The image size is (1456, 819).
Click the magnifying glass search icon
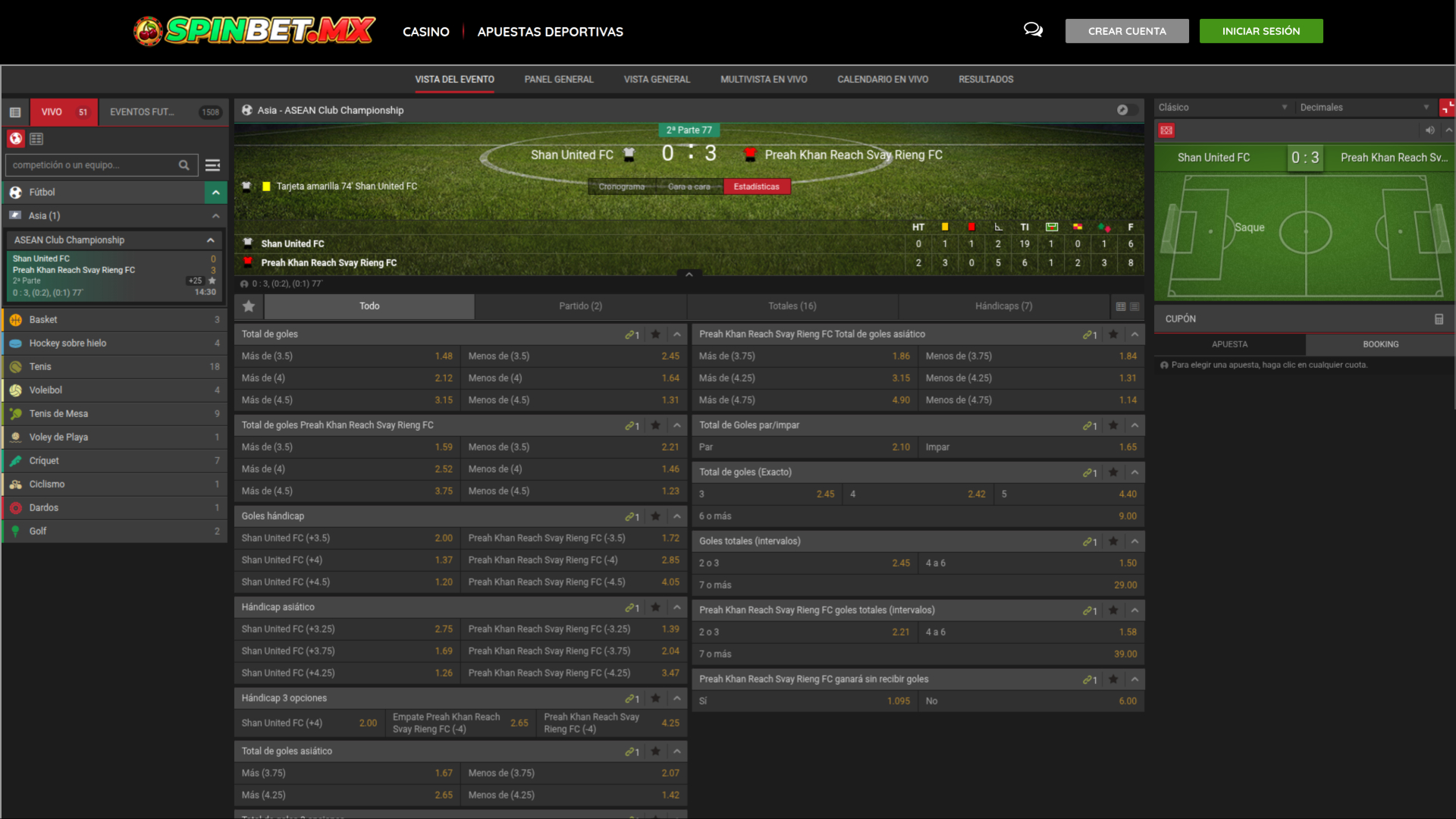pyautogui.click(x=184, y=165)
